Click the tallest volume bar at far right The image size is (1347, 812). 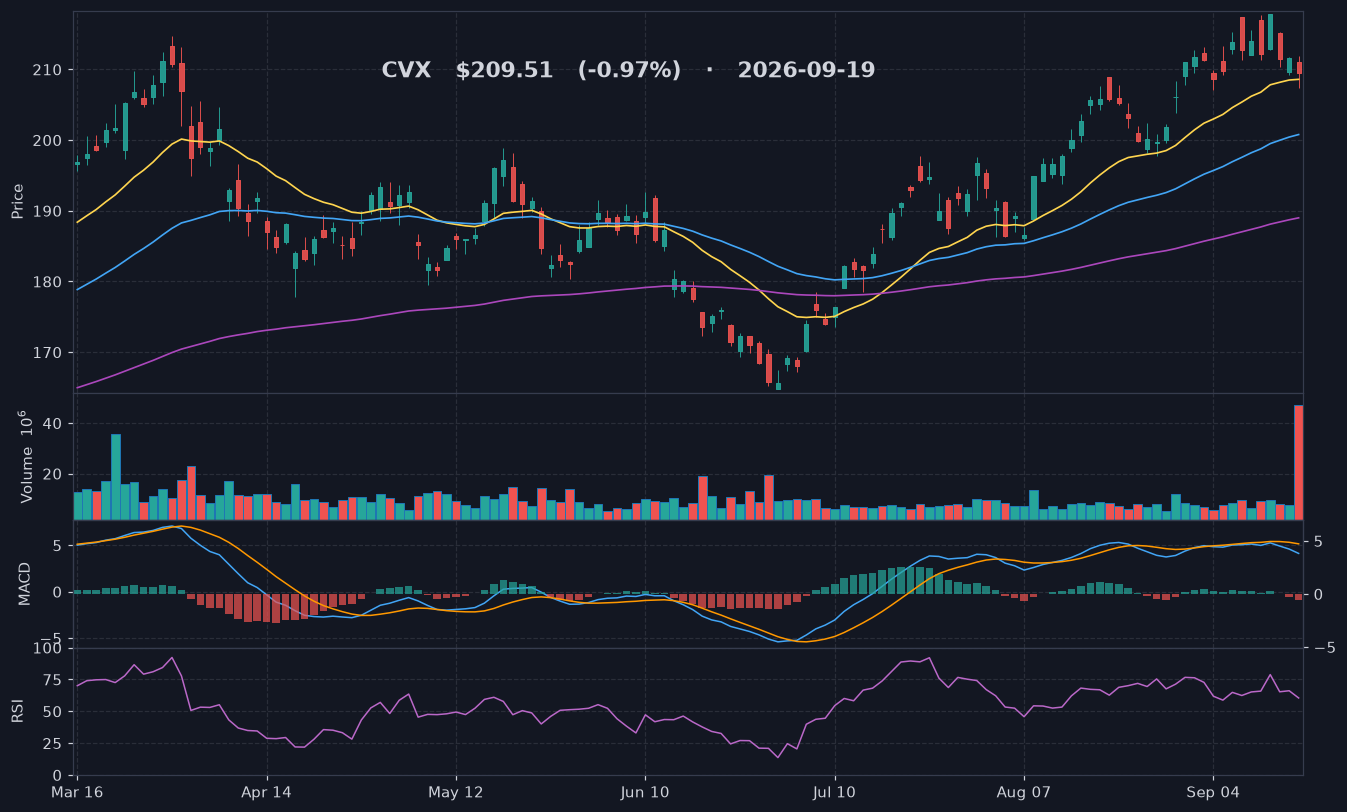1299,462
